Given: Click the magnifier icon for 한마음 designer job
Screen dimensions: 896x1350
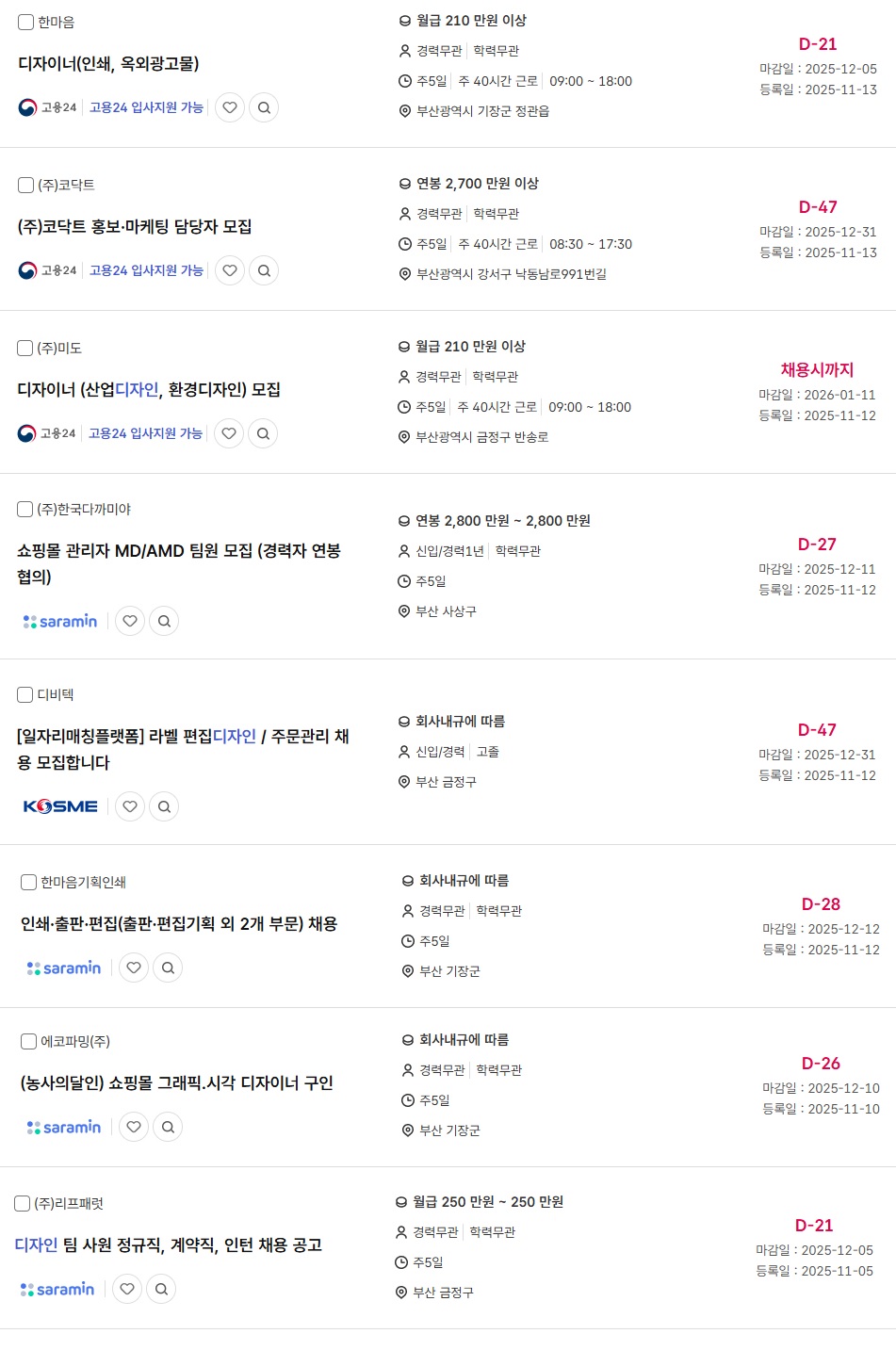Looking at the screenshot, I should 264,107.
